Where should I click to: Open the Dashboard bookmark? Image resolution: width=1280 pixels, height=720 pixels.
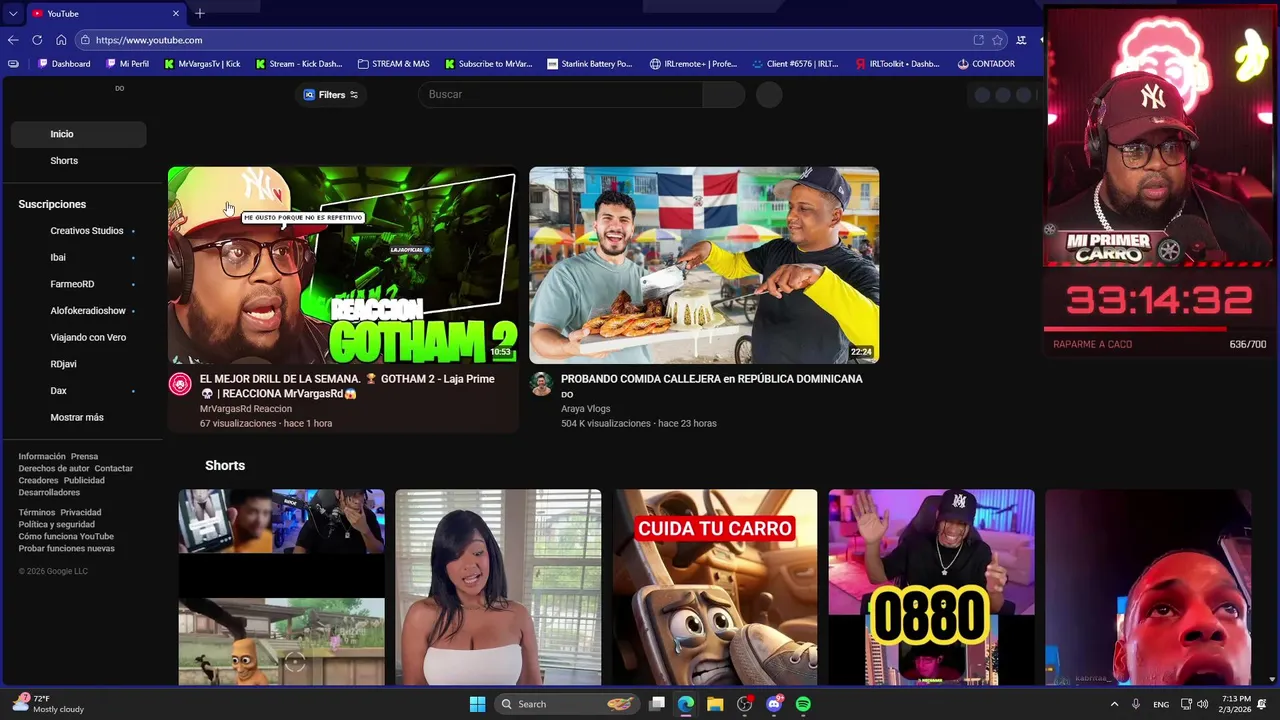(x=64, y=64)
